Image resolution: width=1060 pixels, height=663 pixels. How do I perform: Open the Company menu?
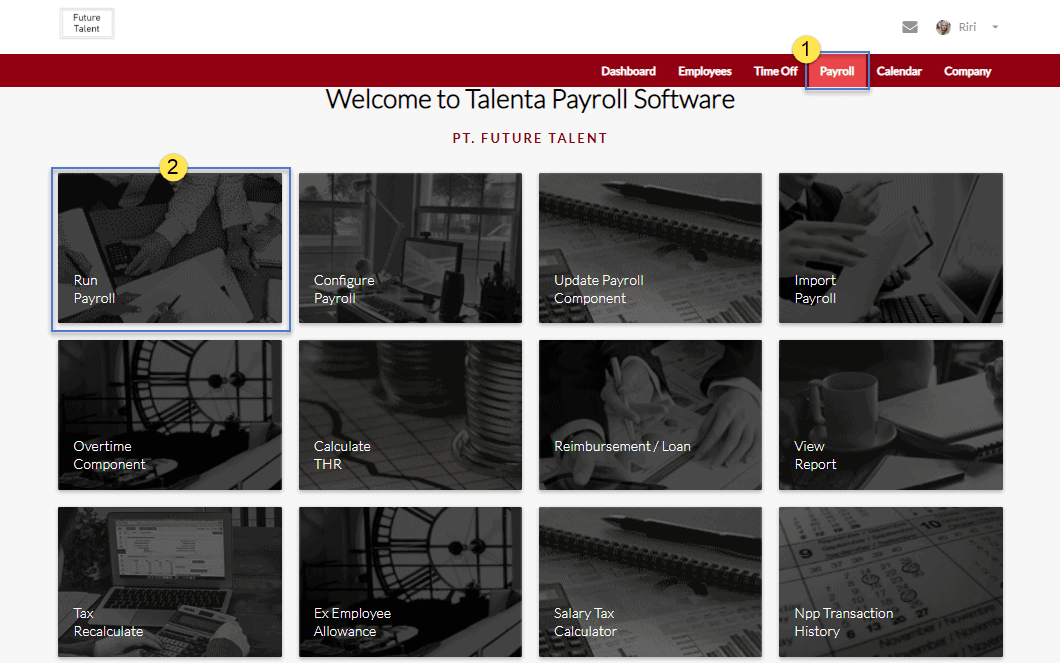[x=967, y=71]
